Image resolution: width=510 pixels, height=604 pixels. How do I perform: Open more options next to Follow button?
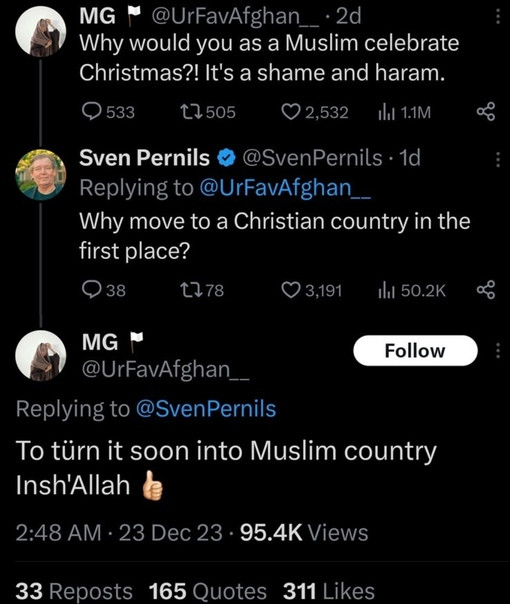pyautogui.click(x=498, y=351)
